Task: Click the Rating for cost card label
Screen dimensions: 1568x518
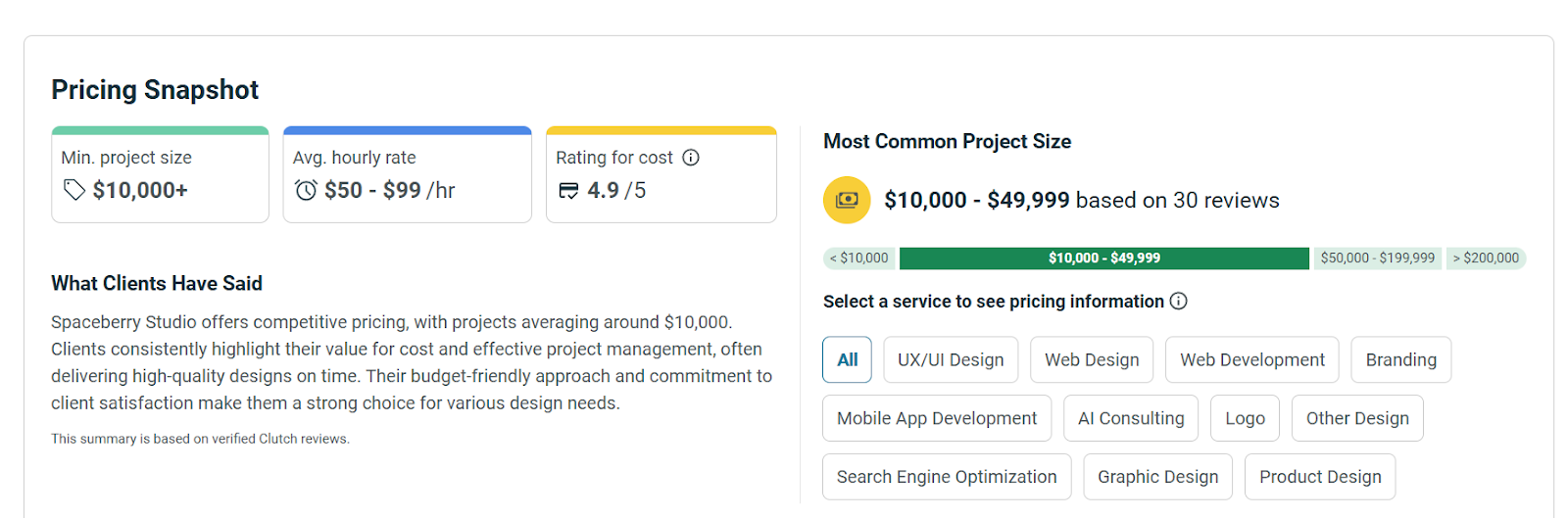Action: click(x=614, y=158)
